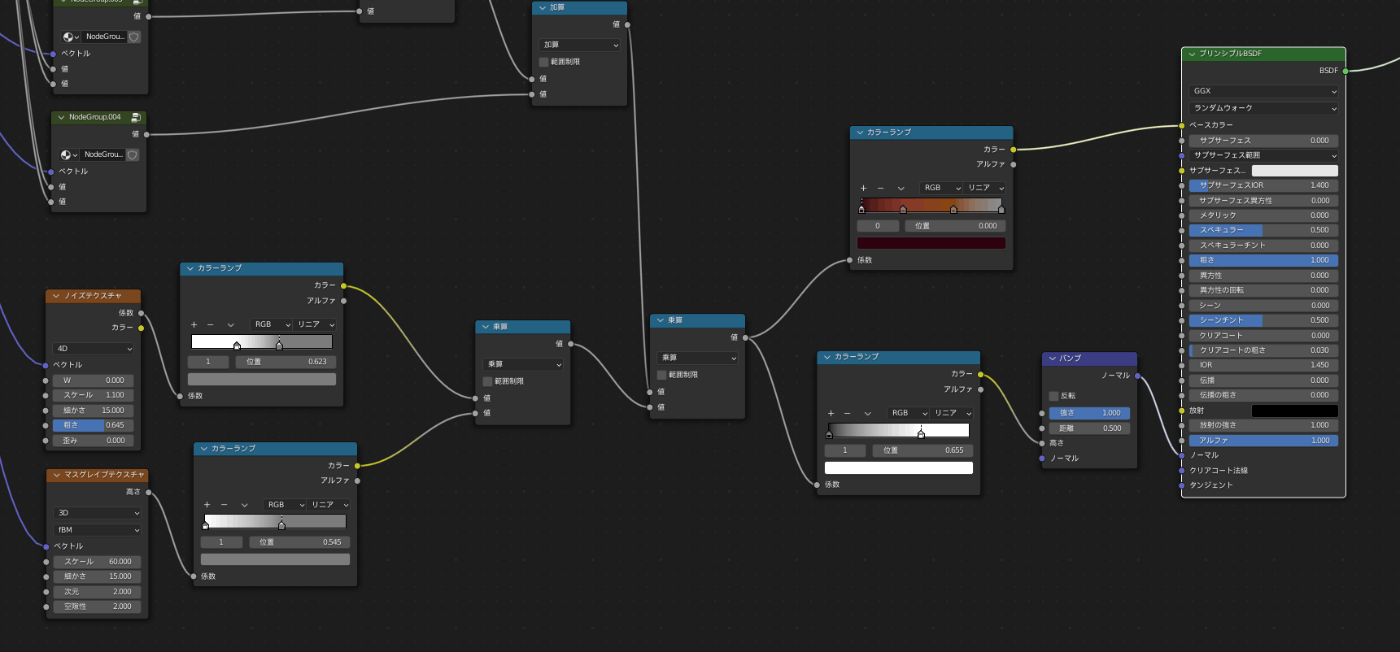Click the 値 output socket of NodeGroup.004
Screen dimensions: 1400x652
point(146,133)
